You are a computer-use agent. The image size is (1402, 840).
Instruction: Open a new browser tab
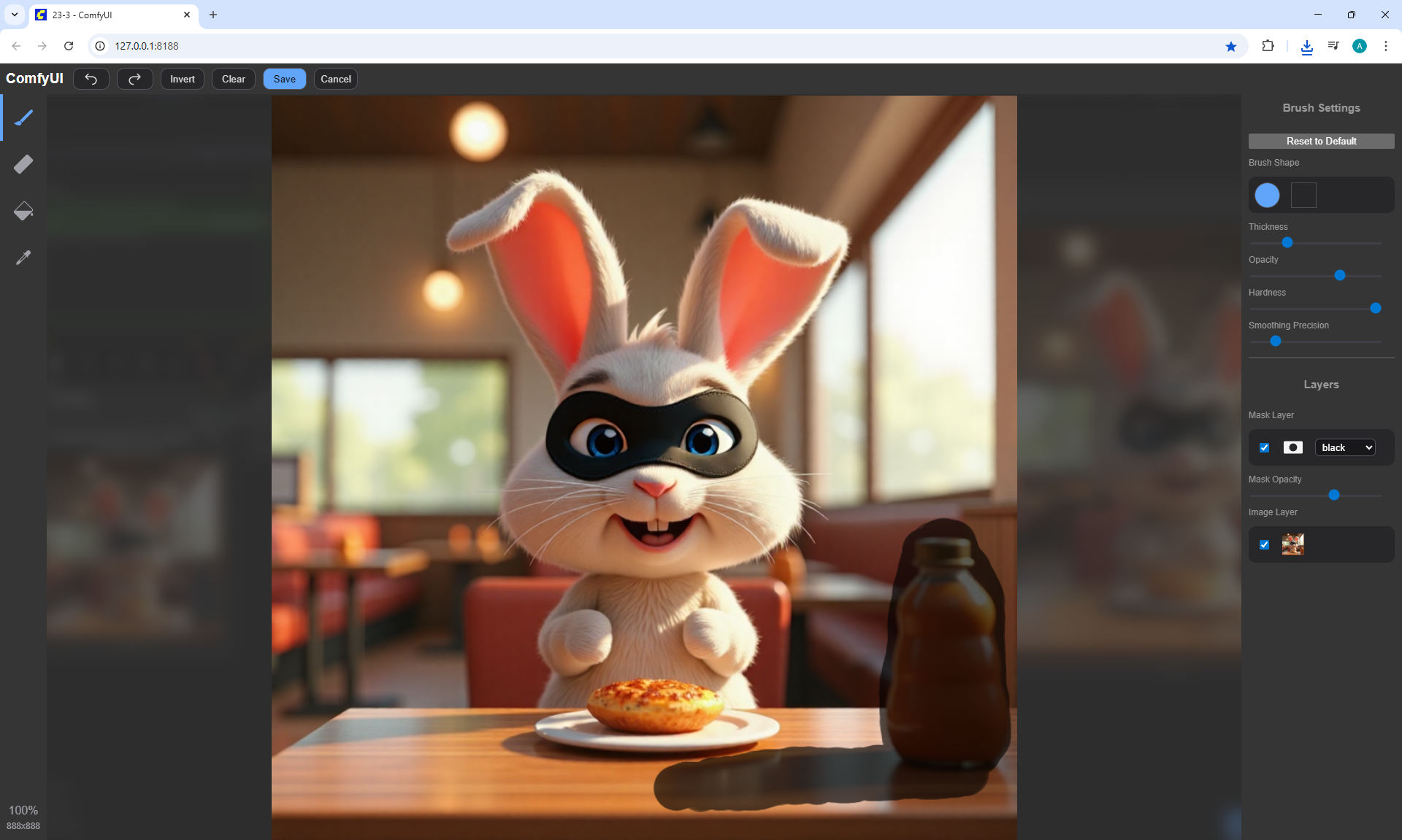213,15
